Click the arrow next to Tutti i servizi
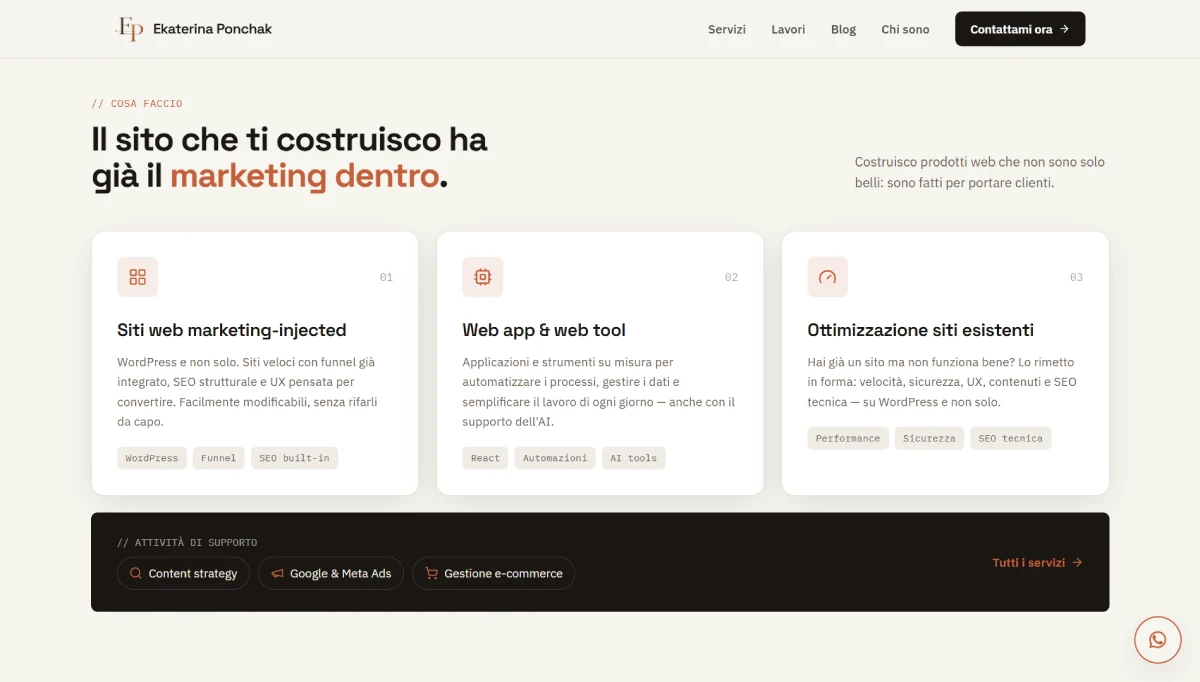Viewport: 1200px width, 682px height. point(1077,563)
